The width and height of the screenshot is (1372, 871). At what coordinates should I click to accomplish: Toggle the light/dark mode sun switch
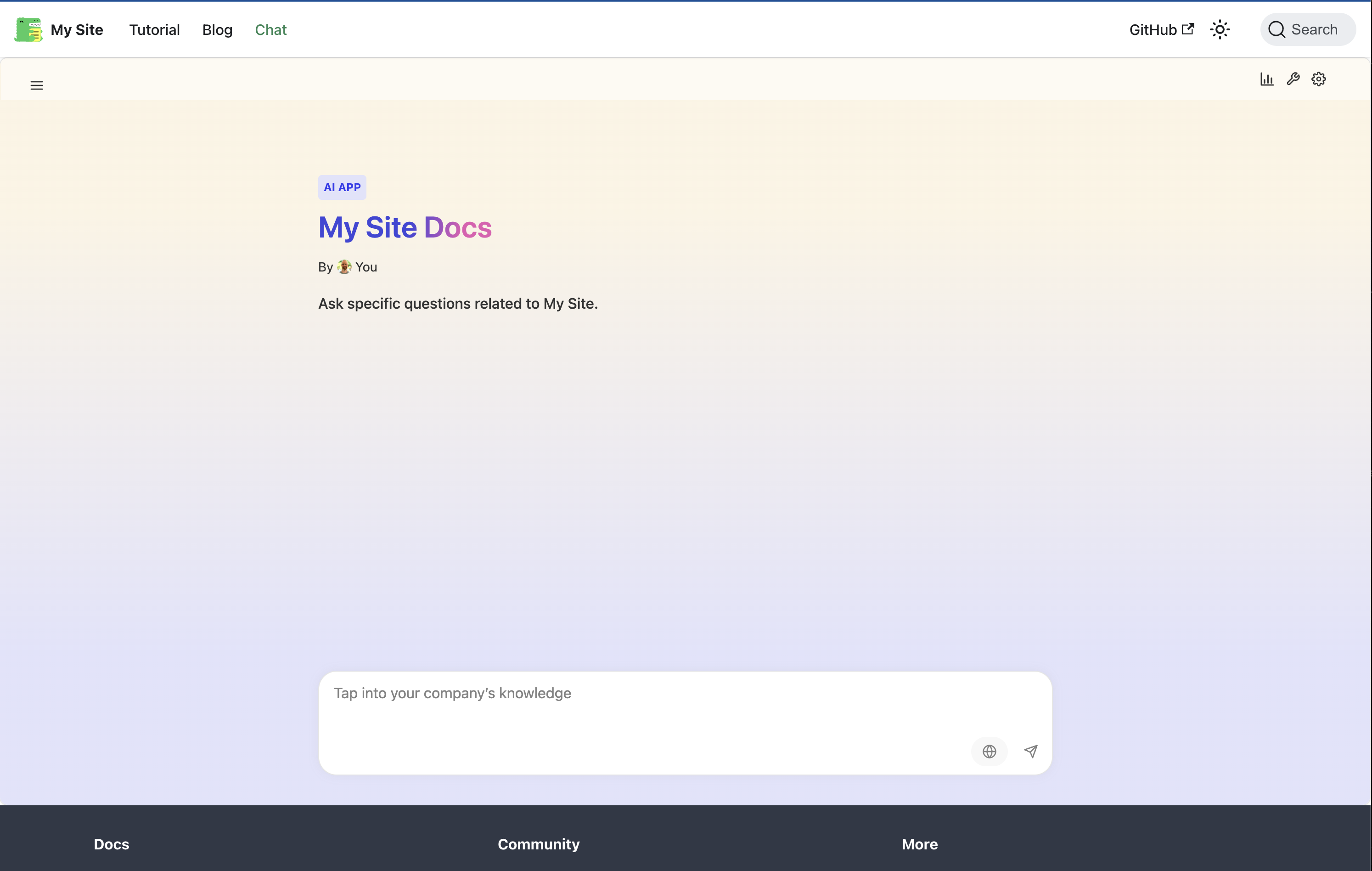pyautogui.click(x=1220, y=30)
